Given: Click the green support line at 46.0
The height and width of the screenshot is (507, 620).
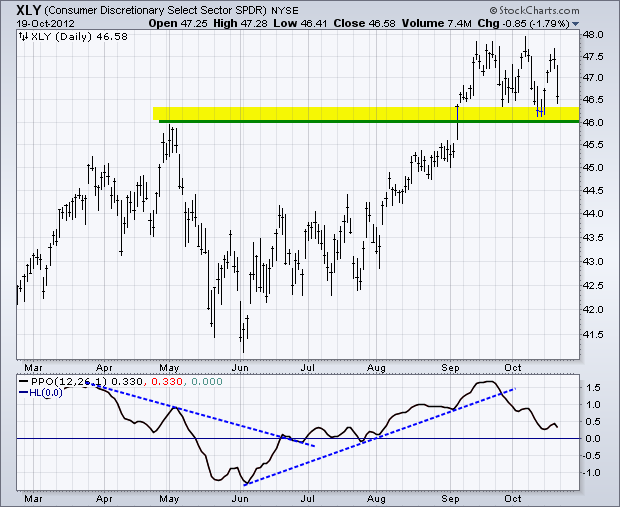Looking at the screenshot, I should pos(369,121).
